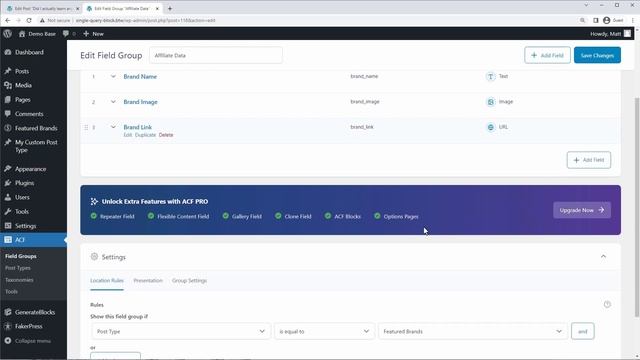Screen dimensions: 640x360
Task: Switch to the Presentation tab
Action: click(148, 281)
